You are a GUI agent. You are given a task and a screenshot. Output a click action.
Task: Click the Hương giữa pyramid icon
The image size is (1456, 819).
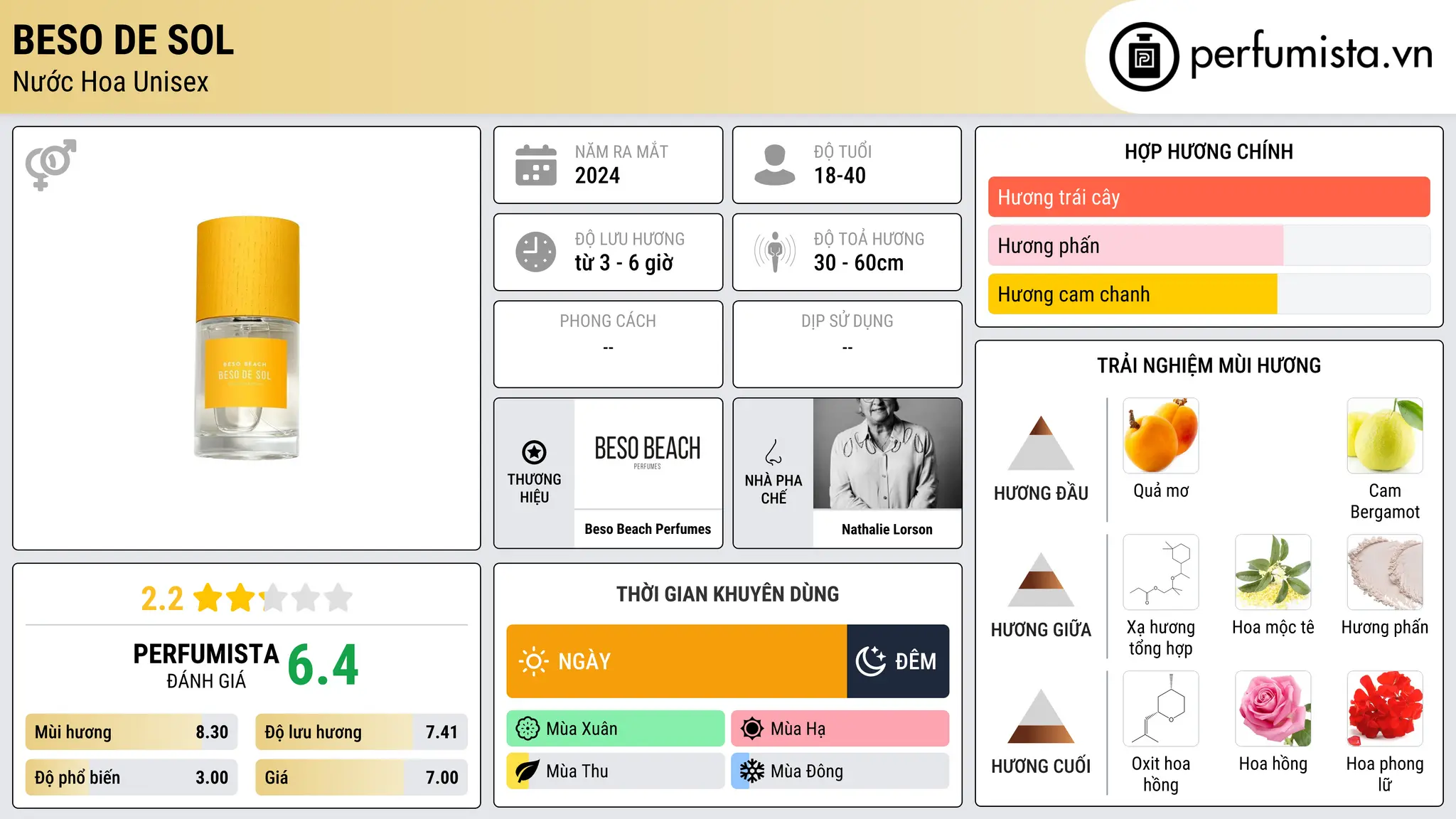(1041, 579)
